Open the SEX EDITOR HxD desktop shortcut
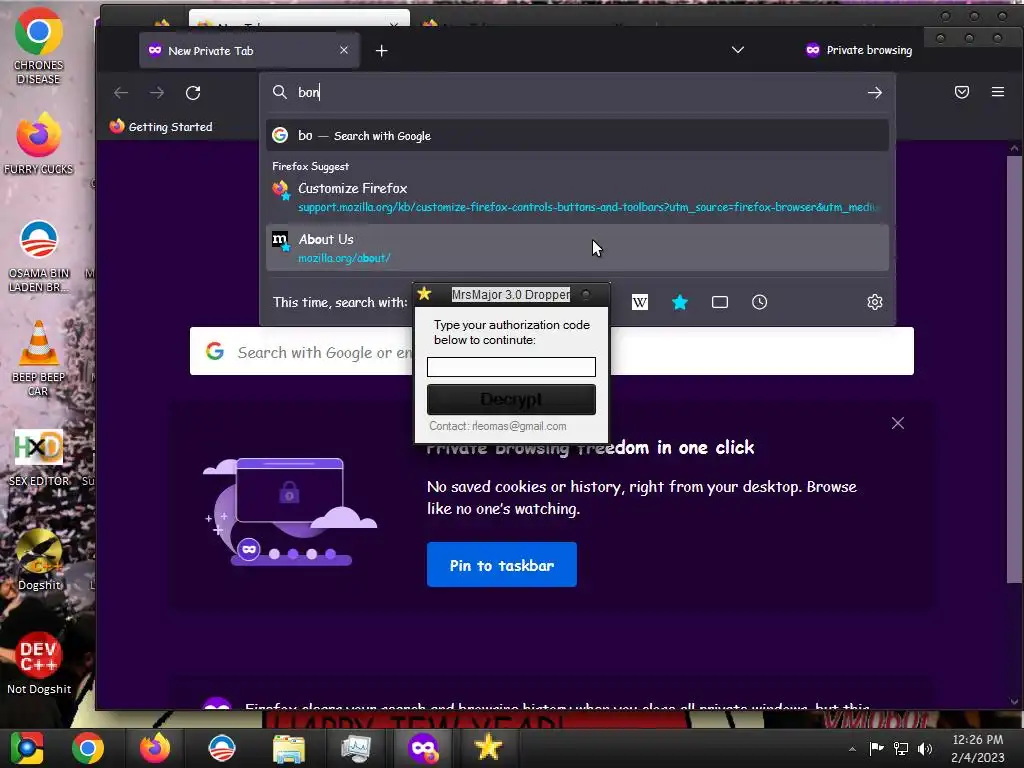The image size is (1024, 768). 39,457
